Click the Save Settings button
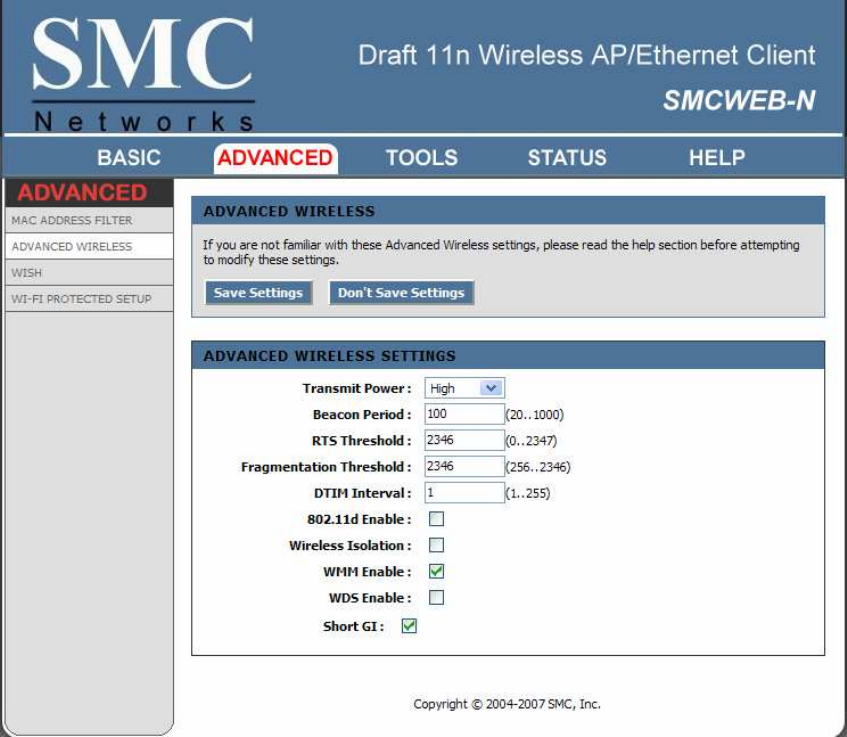 tap(258, 292)
